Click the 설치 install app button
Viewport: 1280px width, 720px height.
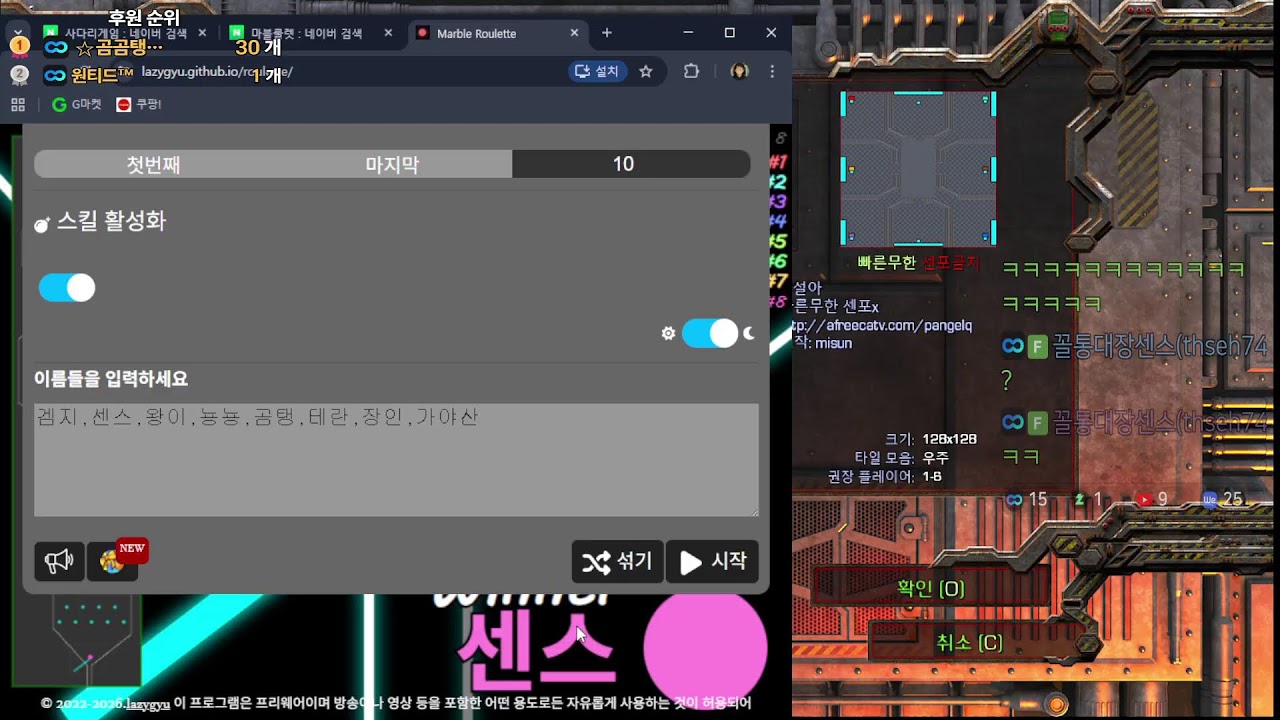coord(597,71)
